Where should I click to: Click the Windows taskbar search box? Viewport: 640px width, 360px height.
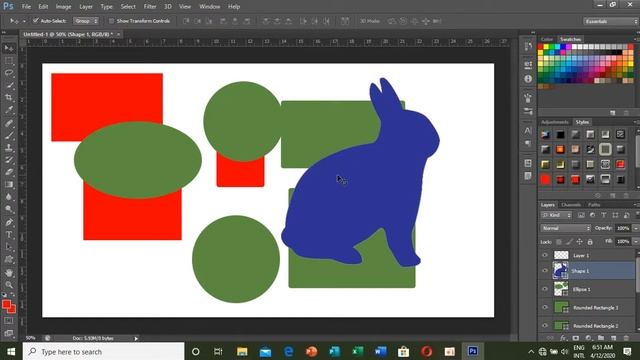pyautogui.click(x=104, y=351)
